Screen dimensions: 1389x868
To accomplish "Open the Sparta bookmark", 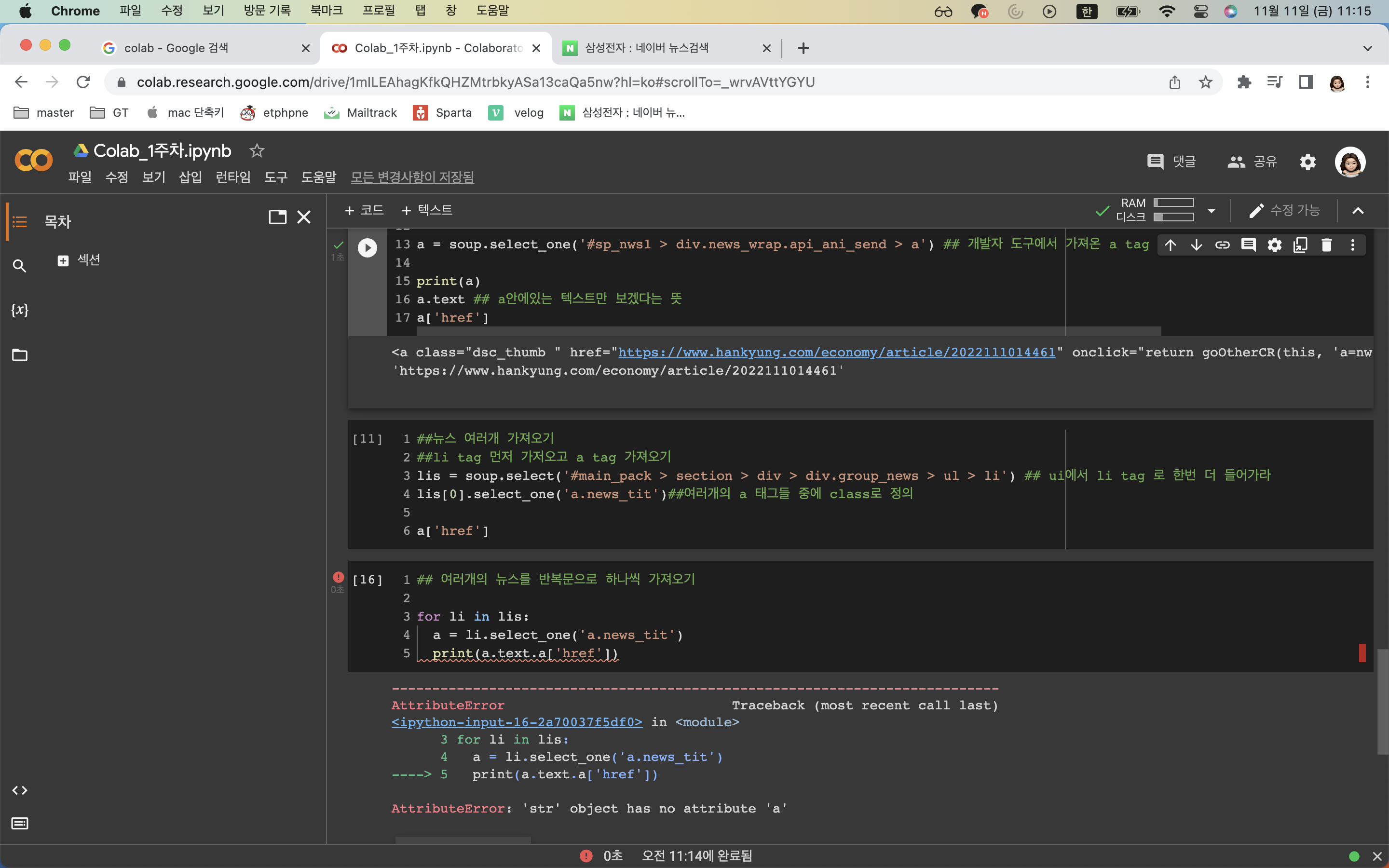I will tap(442, 112).
